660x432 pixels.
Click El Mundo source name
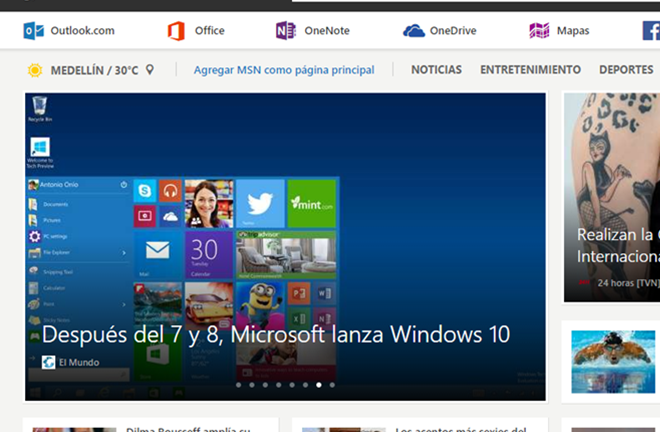79,363
